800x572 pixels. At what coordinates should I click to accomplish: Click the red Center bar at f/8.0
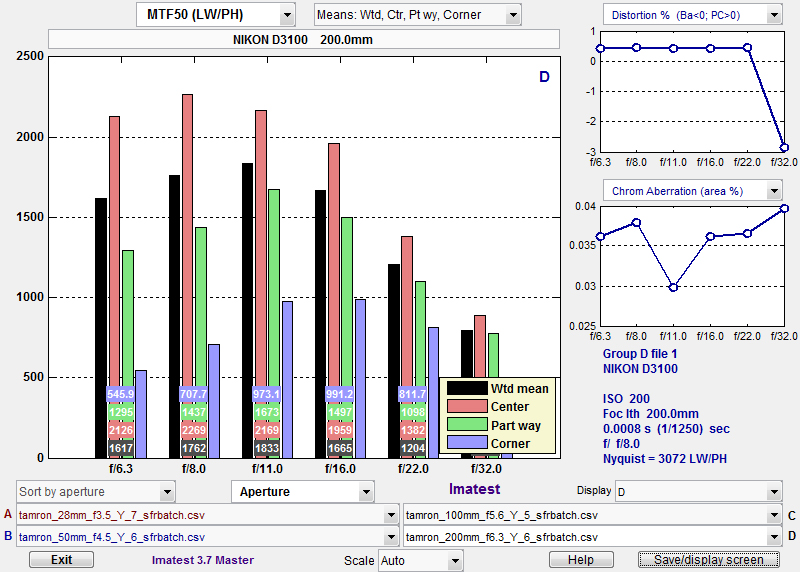tap(187, 276)
